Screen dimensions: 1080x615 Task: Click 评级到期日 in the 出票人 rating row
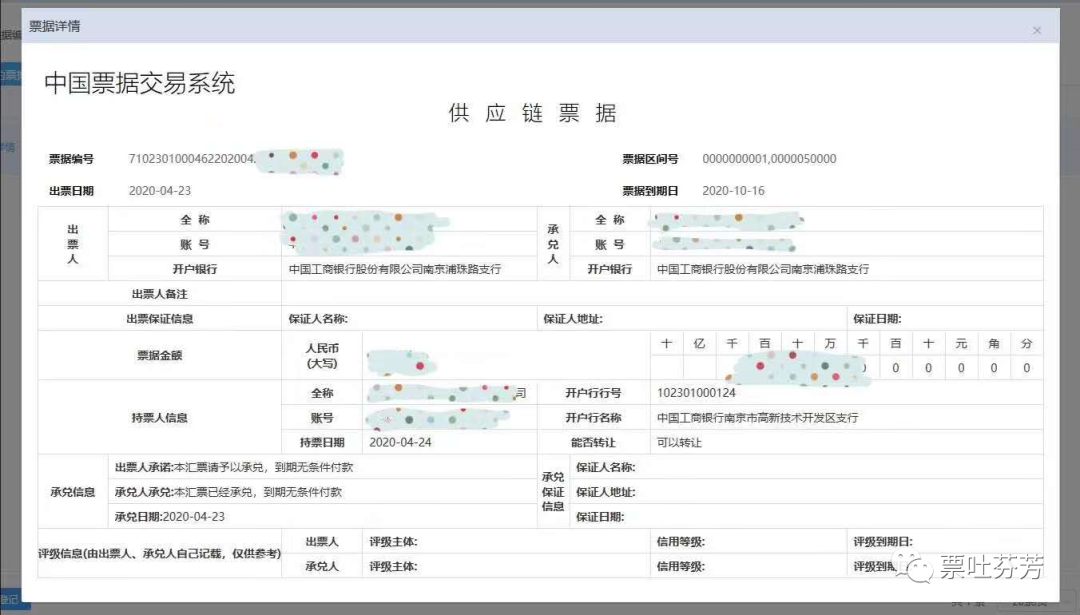click(x=883, y=542)
